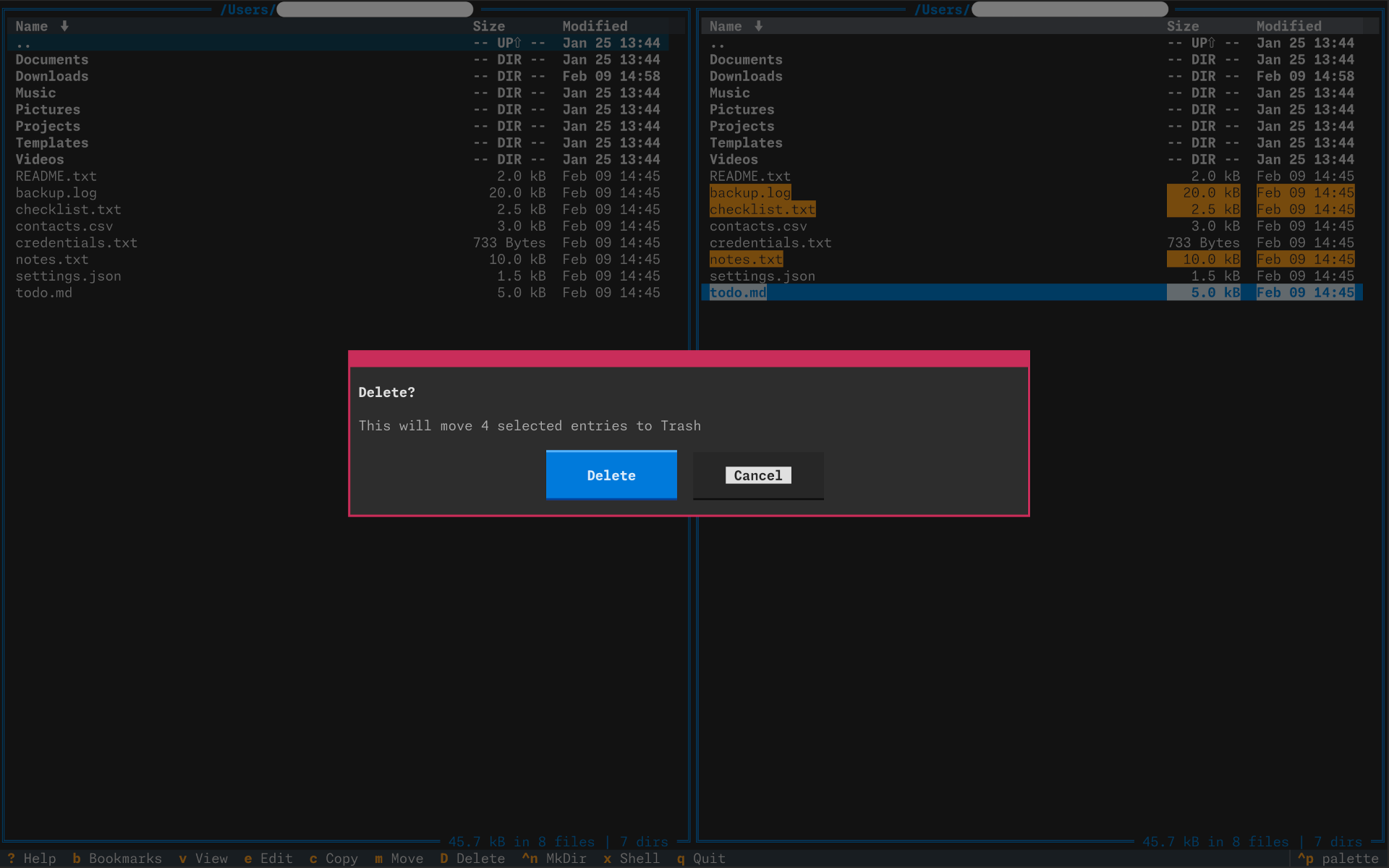Sort right panel by Name column header
1389x868 pixels.
point(736,26)
